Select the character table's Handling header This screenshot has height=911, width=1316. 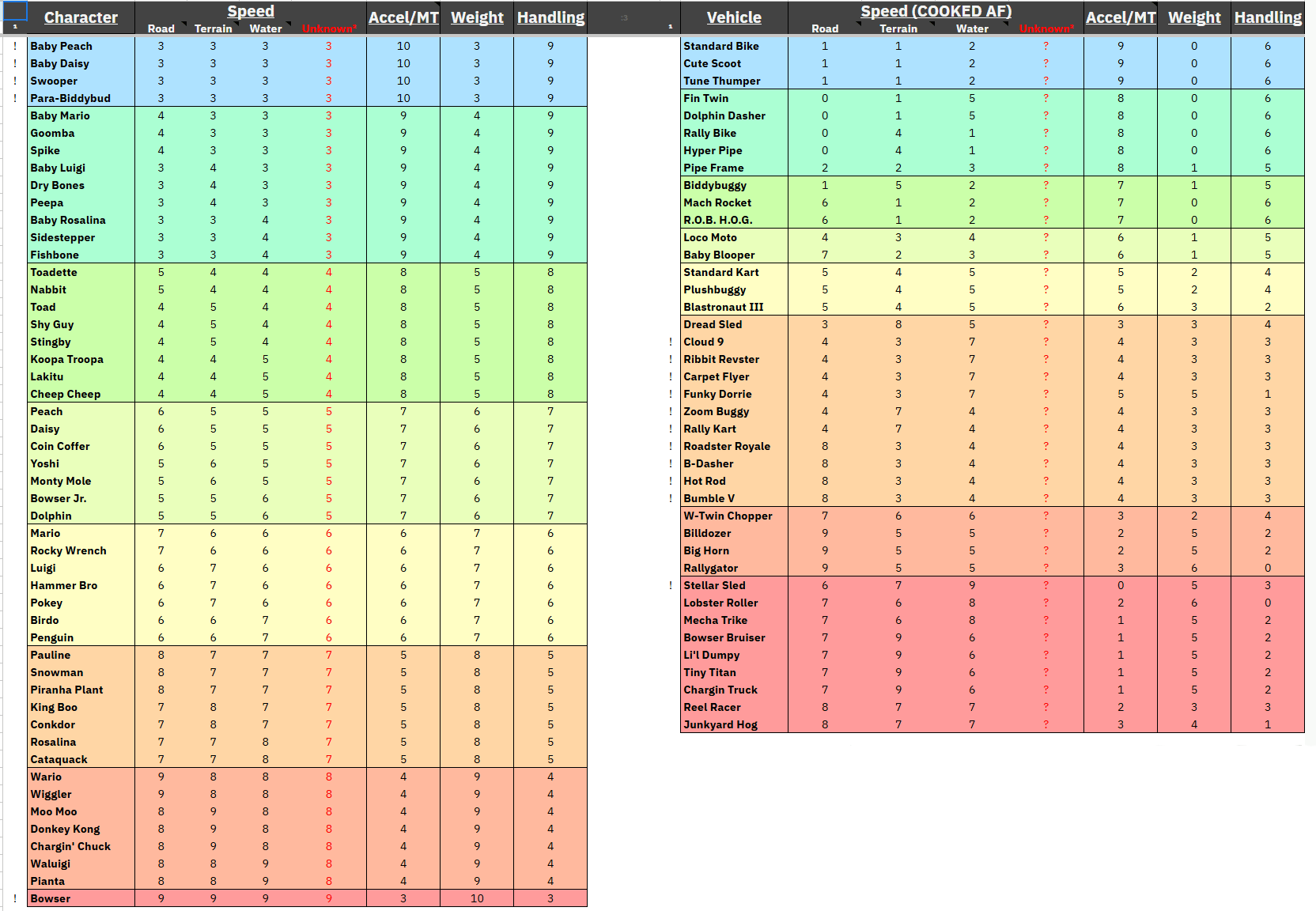(550, 17)
